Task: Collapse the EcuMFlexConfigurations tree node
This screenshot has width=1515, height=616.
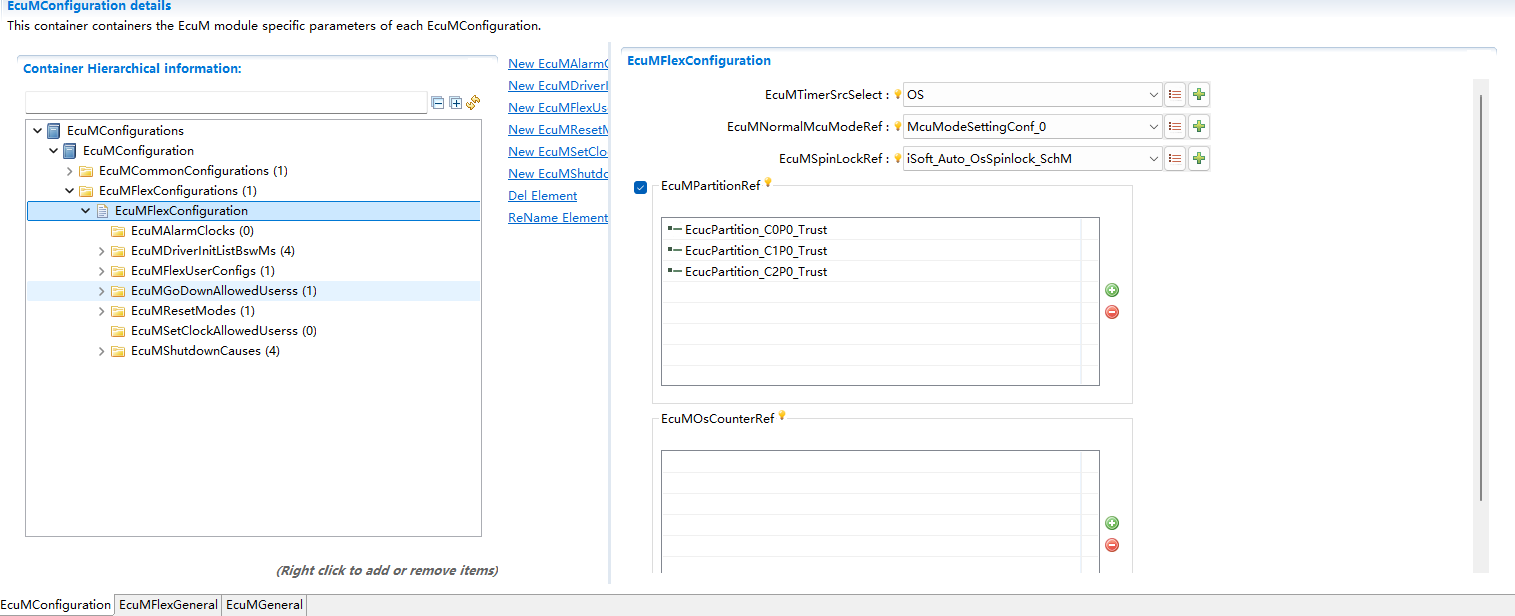Action: click(70, 191)
